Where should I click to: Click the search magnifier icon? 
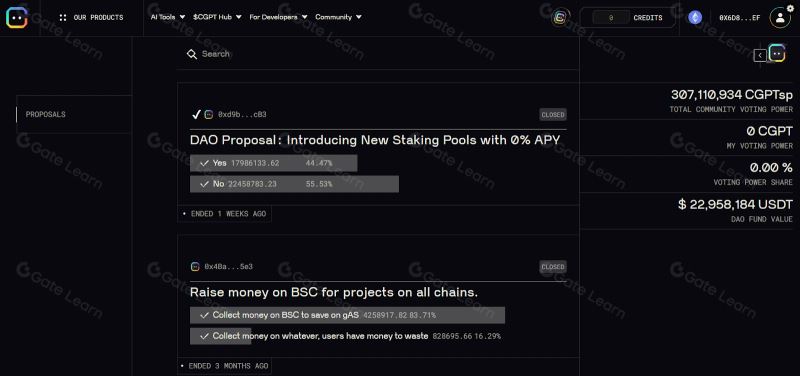click(x=192, y=54)
